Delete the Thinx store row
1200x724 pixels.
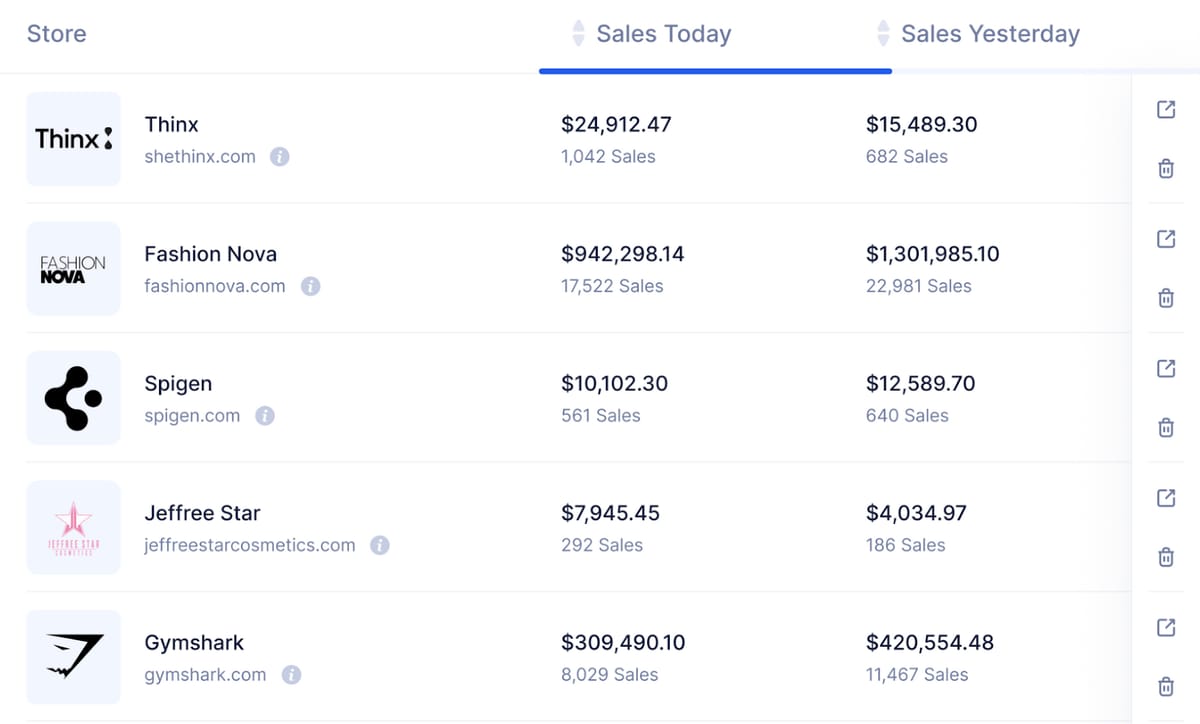(1165, 169)
